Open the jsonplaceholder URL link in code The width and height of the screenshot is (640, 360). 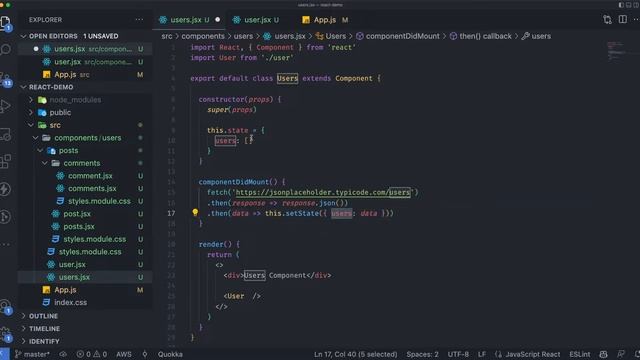click(322, 192)
